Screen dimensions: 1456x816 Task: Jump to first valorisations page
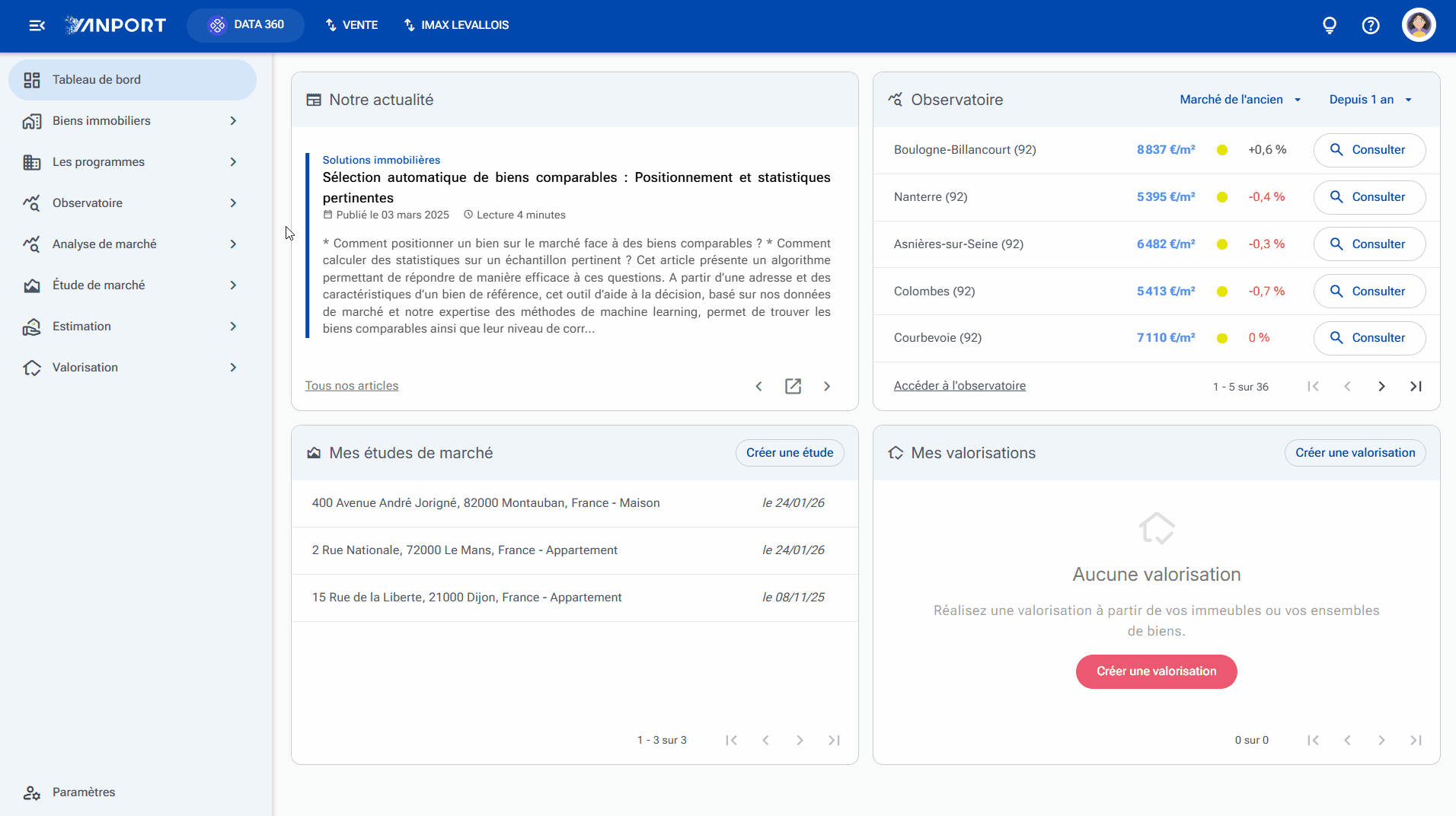click(1313, 740)
